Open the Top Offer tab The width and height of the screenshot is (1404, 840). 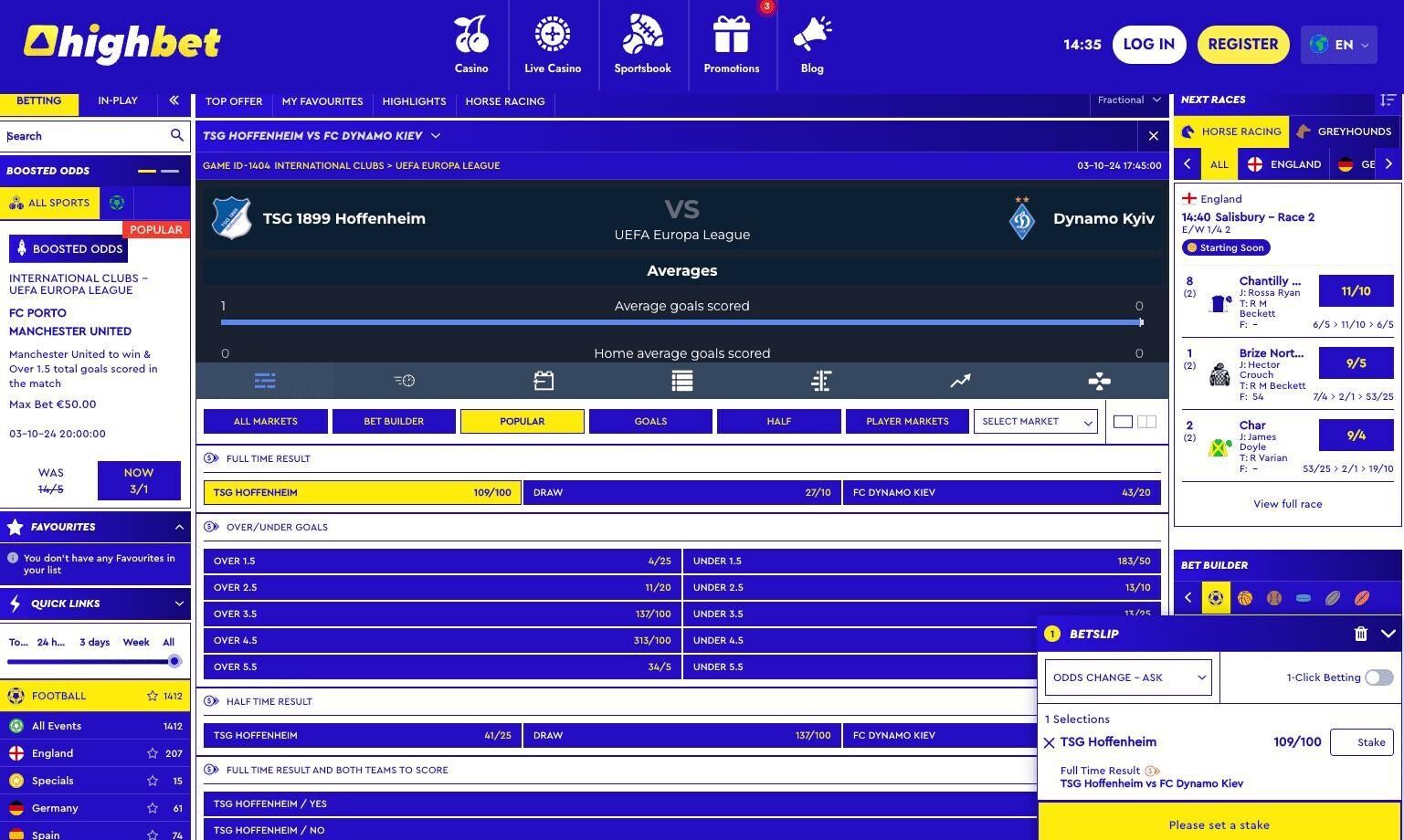(234, 101)
